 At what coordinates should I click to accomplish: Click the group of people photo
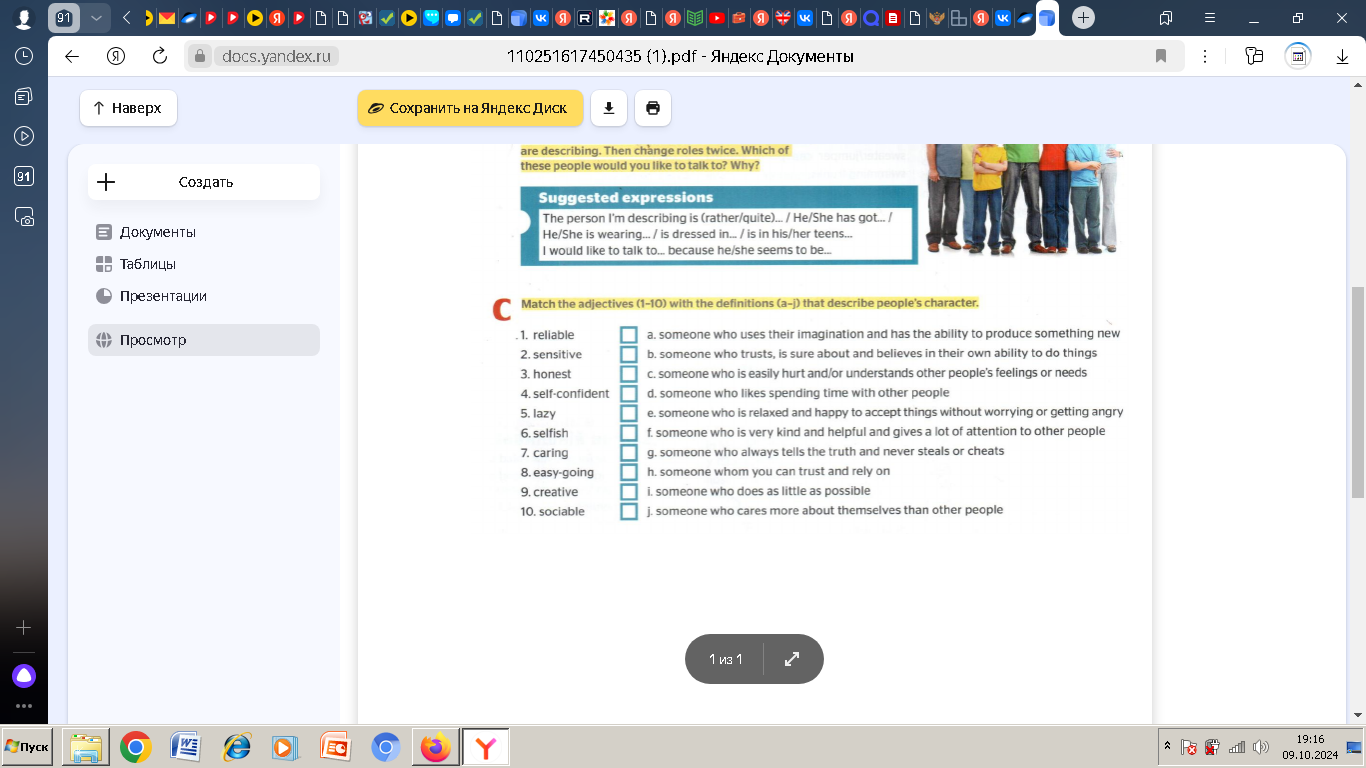click(1023, 199)
